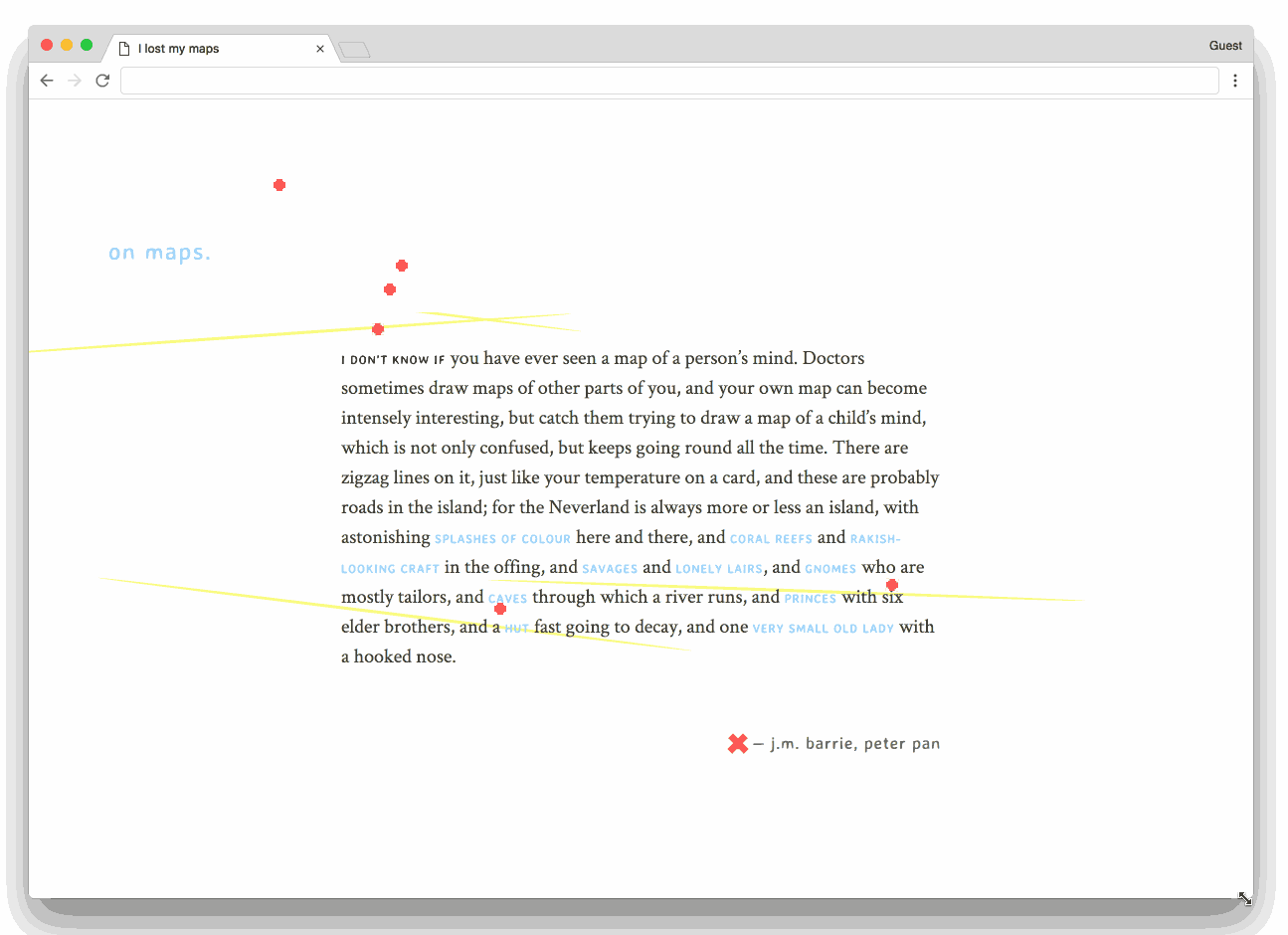Click the 'very small old lady' phrase

tap(823, 629)
